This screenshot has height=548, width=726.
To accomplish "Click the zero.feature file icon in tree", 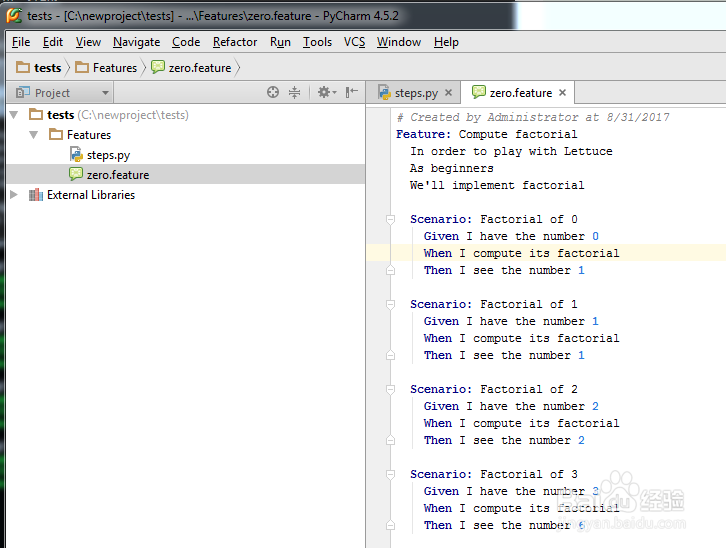I will (x=76, y=174).
